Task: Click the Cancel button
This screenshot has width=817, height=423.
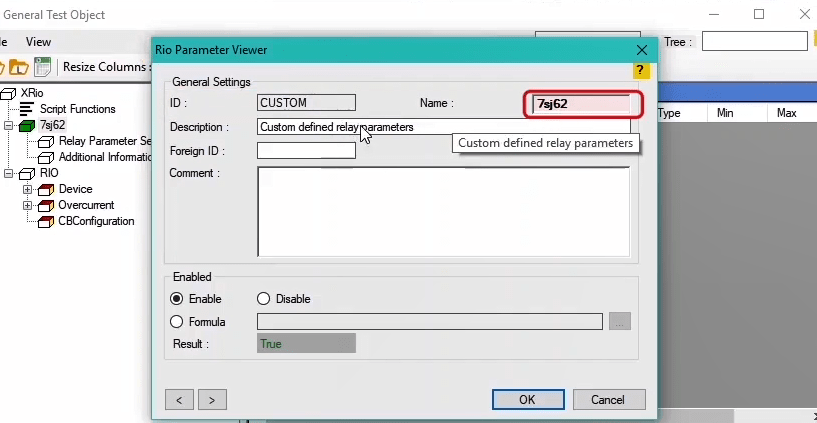Action: coord(607,399)
